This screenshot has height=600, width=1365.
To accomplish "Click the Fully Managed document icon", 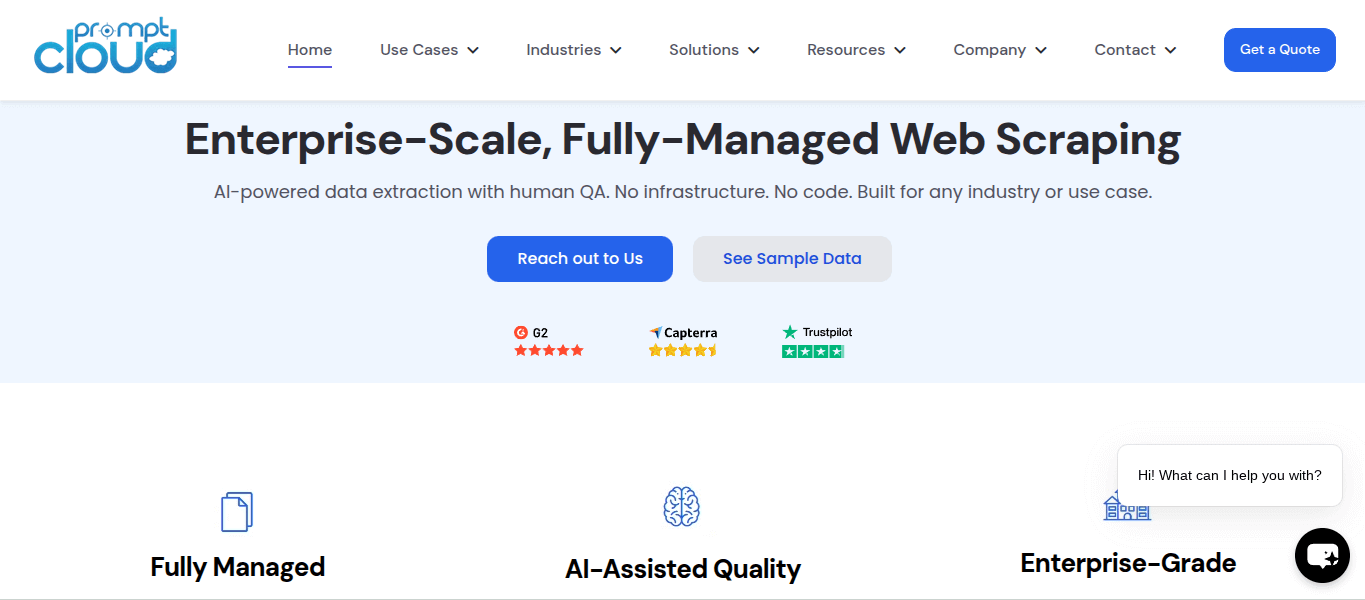I will (x=237, y=511).
